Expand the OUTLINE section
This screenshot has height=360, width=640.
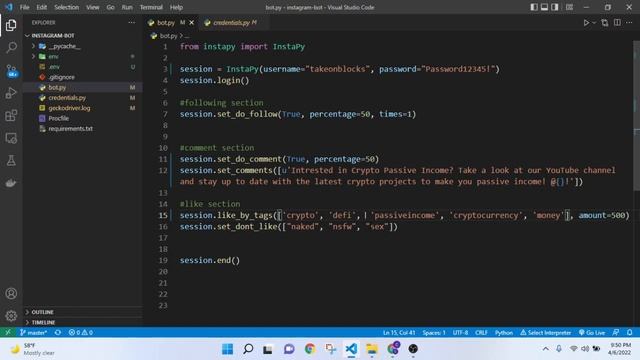click(82, 312)
